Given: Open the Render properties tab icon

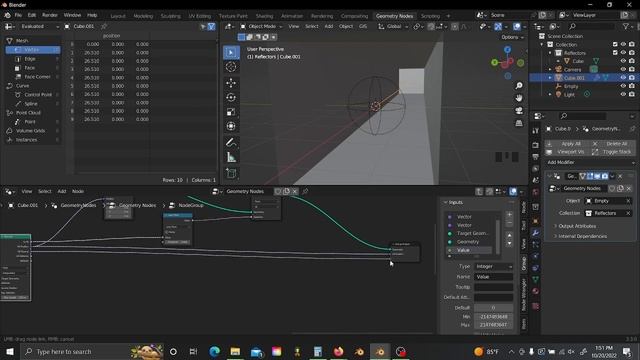Looking at the screenshot, I should click(x=536, y=145).
